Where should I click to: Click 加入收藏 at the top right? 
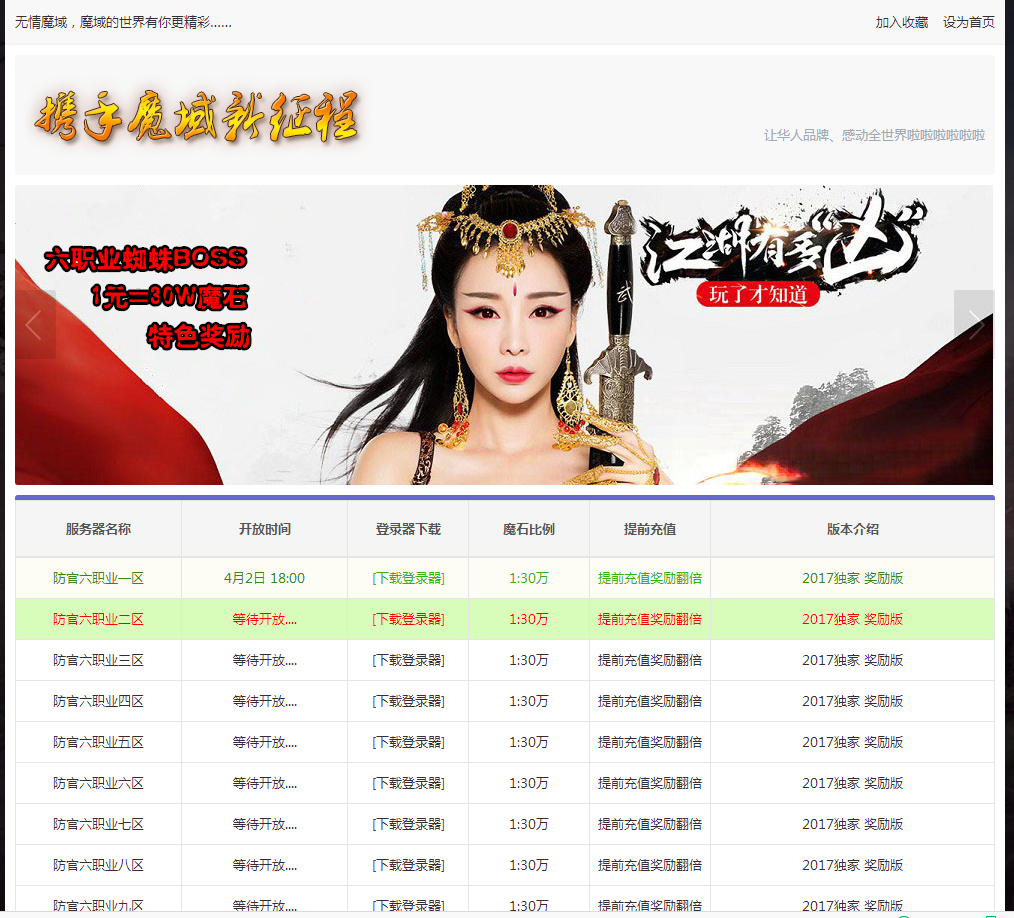click(901, 21)
